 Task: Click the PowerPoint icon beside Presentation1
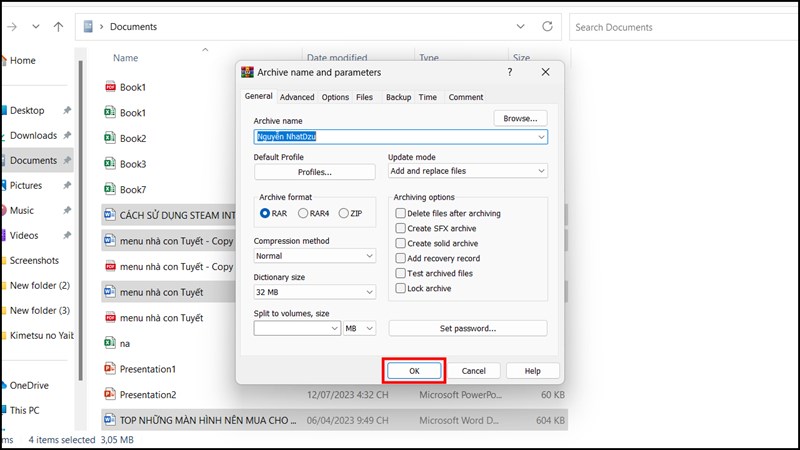110,368
